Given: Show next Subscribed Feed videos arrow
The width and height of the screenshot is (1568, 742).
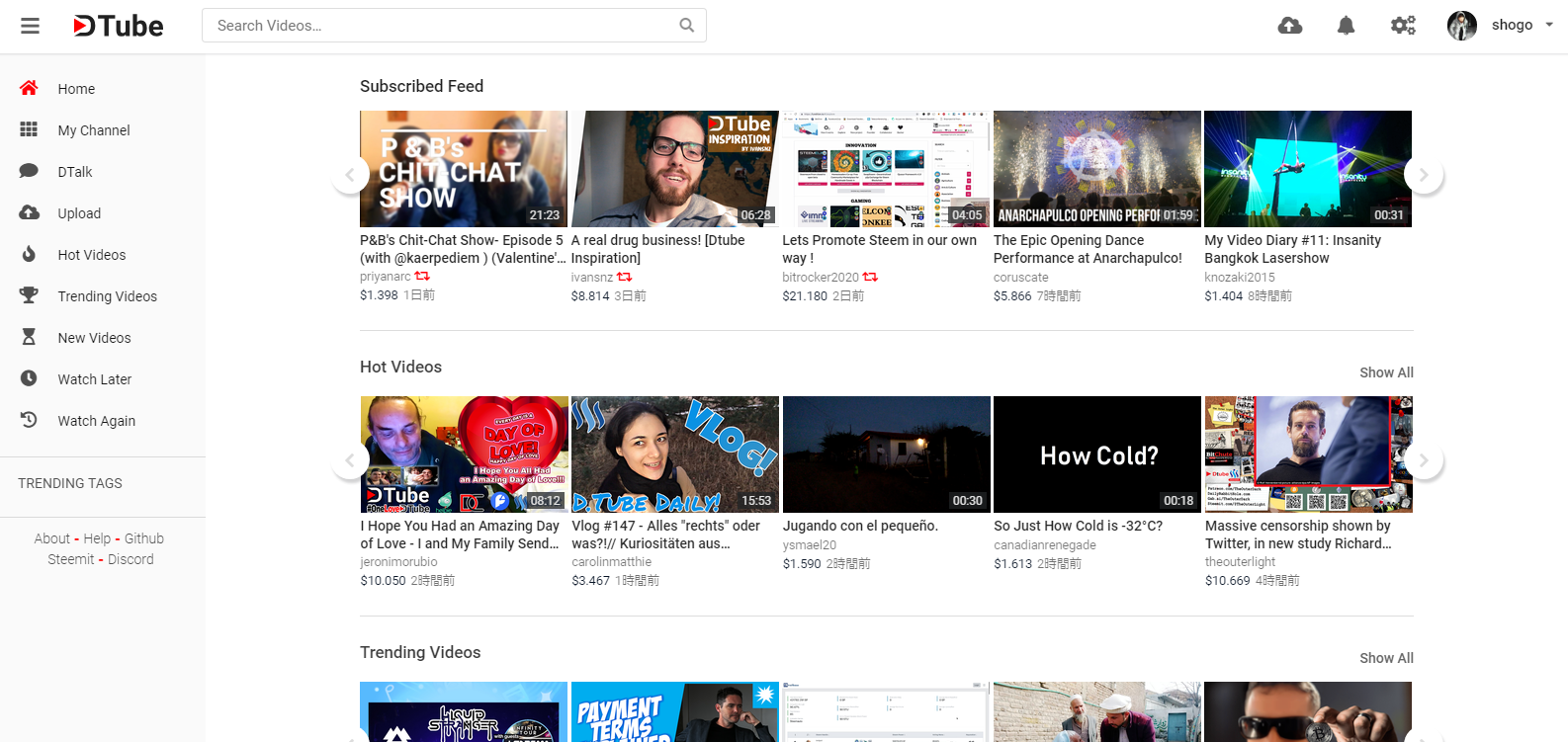Looking at the screenshot, I should [1424, 175].
